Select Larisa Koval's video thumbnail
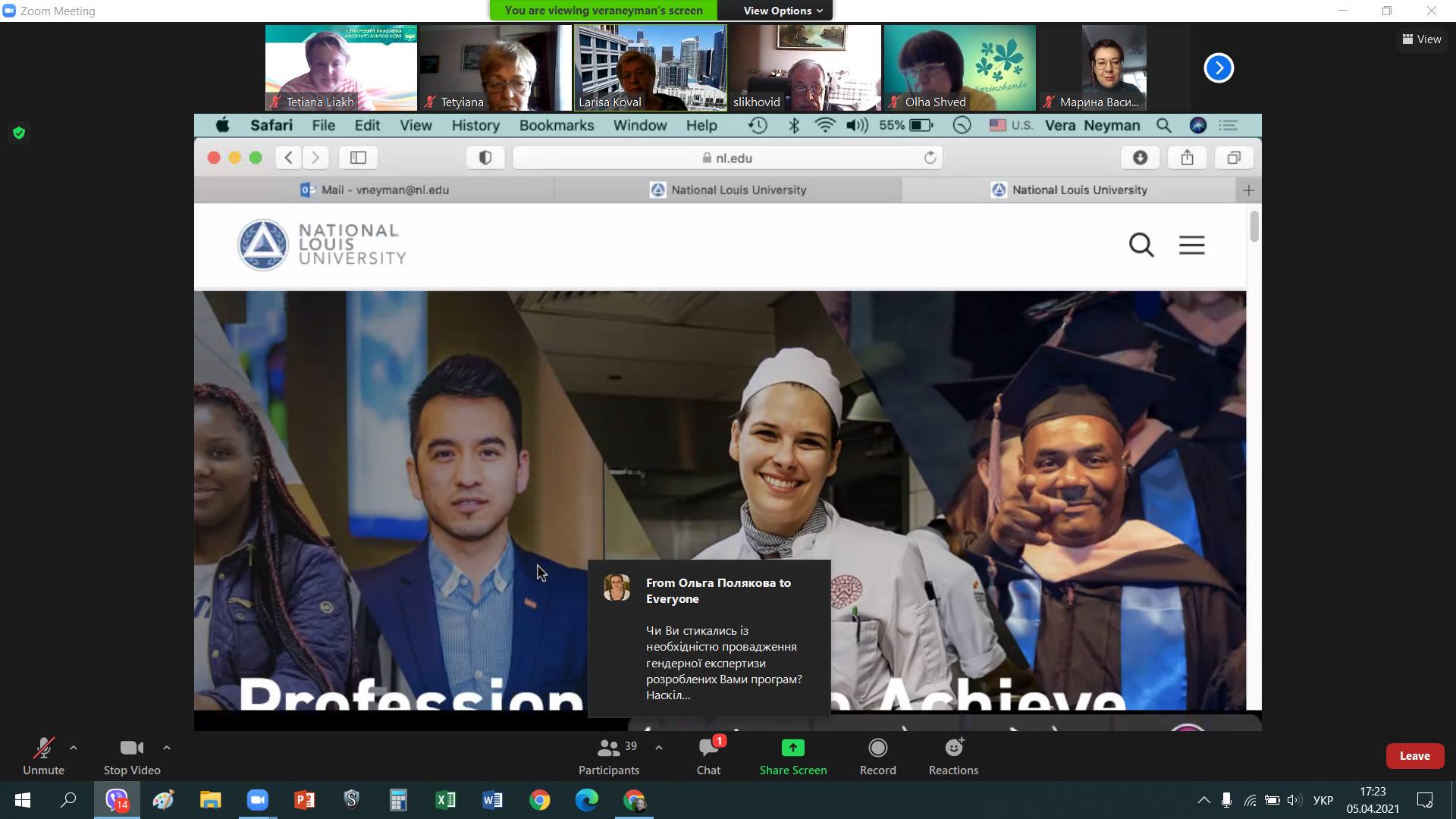Viewport: 1456px width, 819px height. point(650,68)
